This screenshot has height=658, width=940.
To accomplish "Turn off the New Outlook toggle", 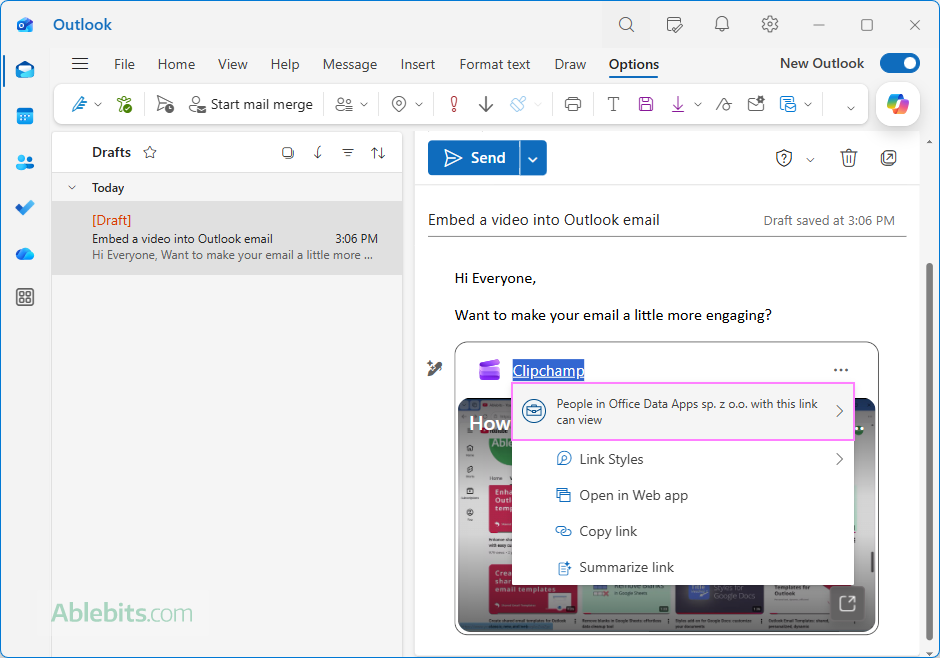I will coord(900,64).
